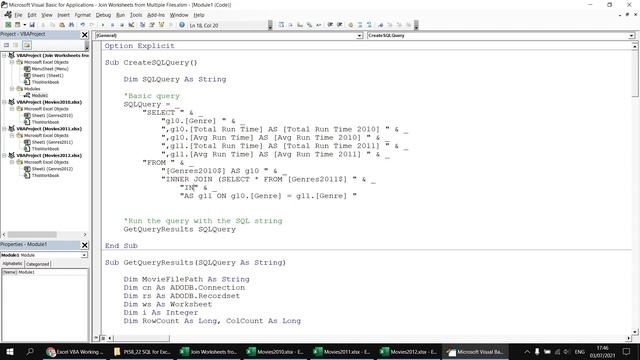Screen dimensions: 640x360
Task: Click the code window horizontal scrollbar
Action: click(x=369, y=338)
